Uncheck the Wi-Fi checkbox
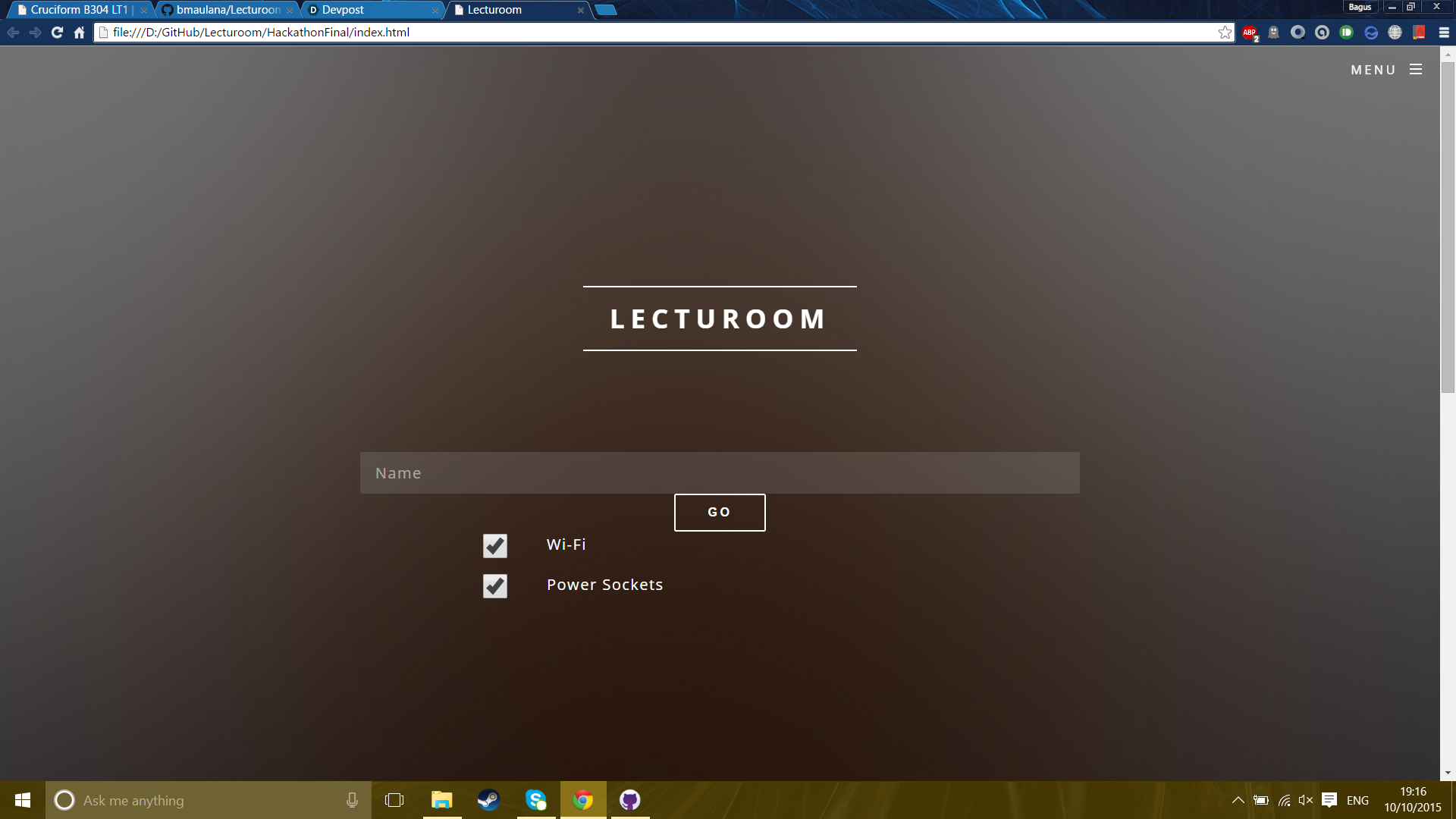1456x819 pixels. [495, 546]
